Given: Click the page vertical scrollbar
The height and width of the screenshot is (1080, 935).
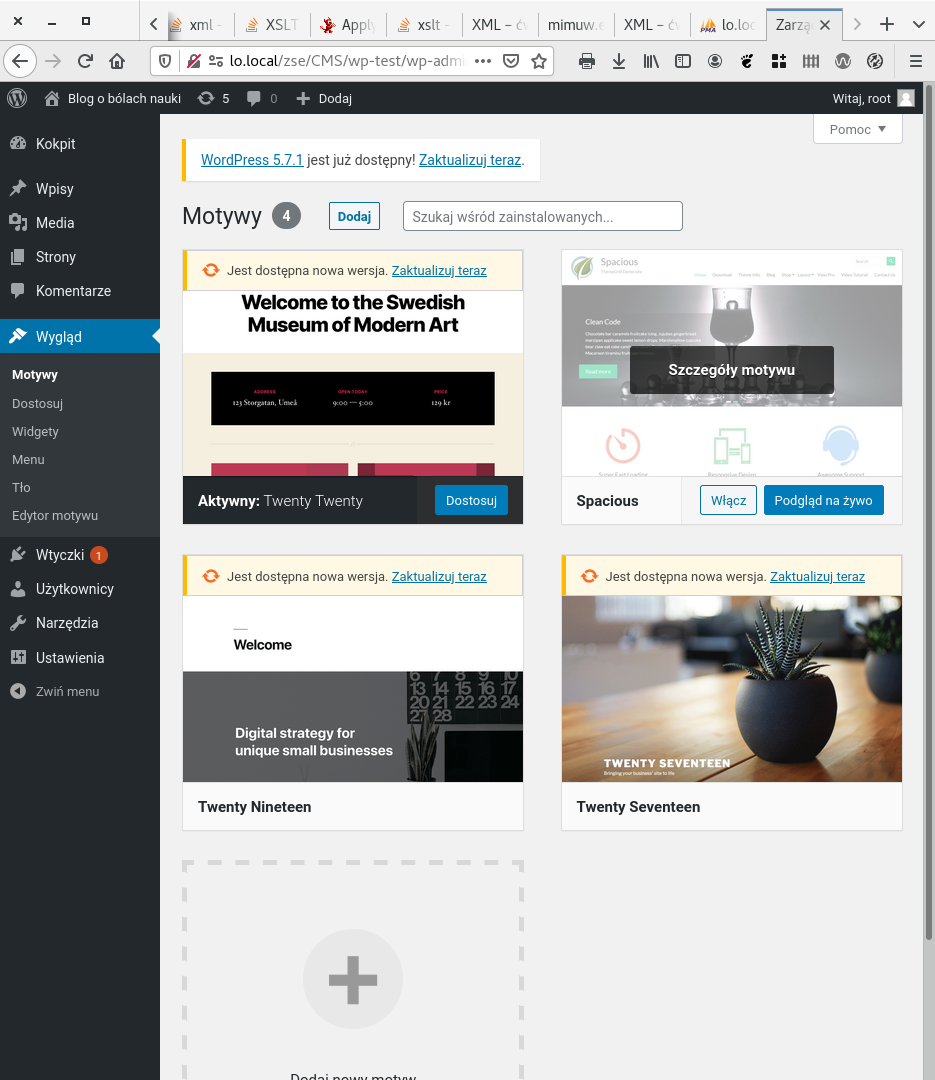Looking at the screenshot, I should coord(929,513).
